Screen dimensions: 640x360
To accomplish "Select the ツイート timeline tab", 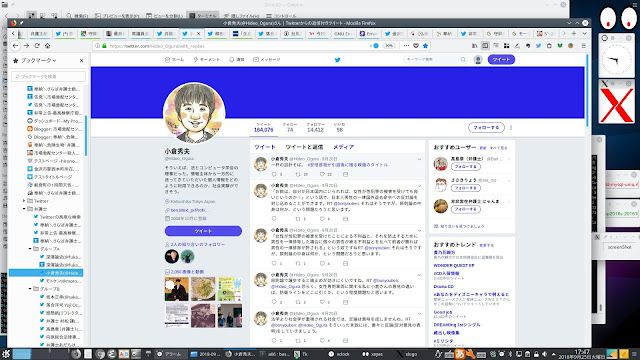I will coord(265,147).
